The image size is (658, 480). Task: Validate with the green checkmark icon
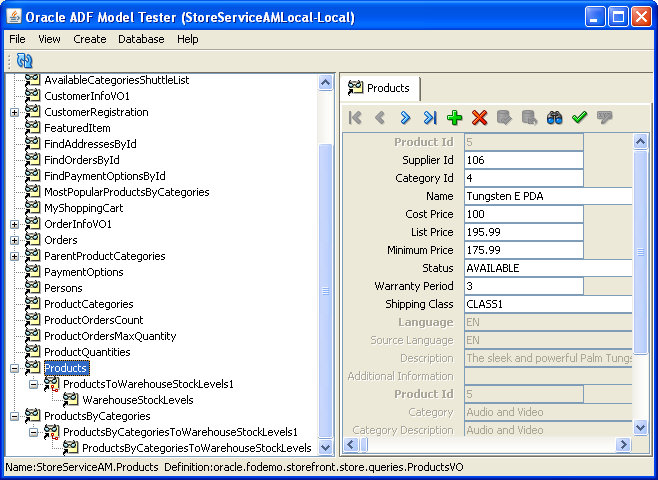tap(579, 118)
